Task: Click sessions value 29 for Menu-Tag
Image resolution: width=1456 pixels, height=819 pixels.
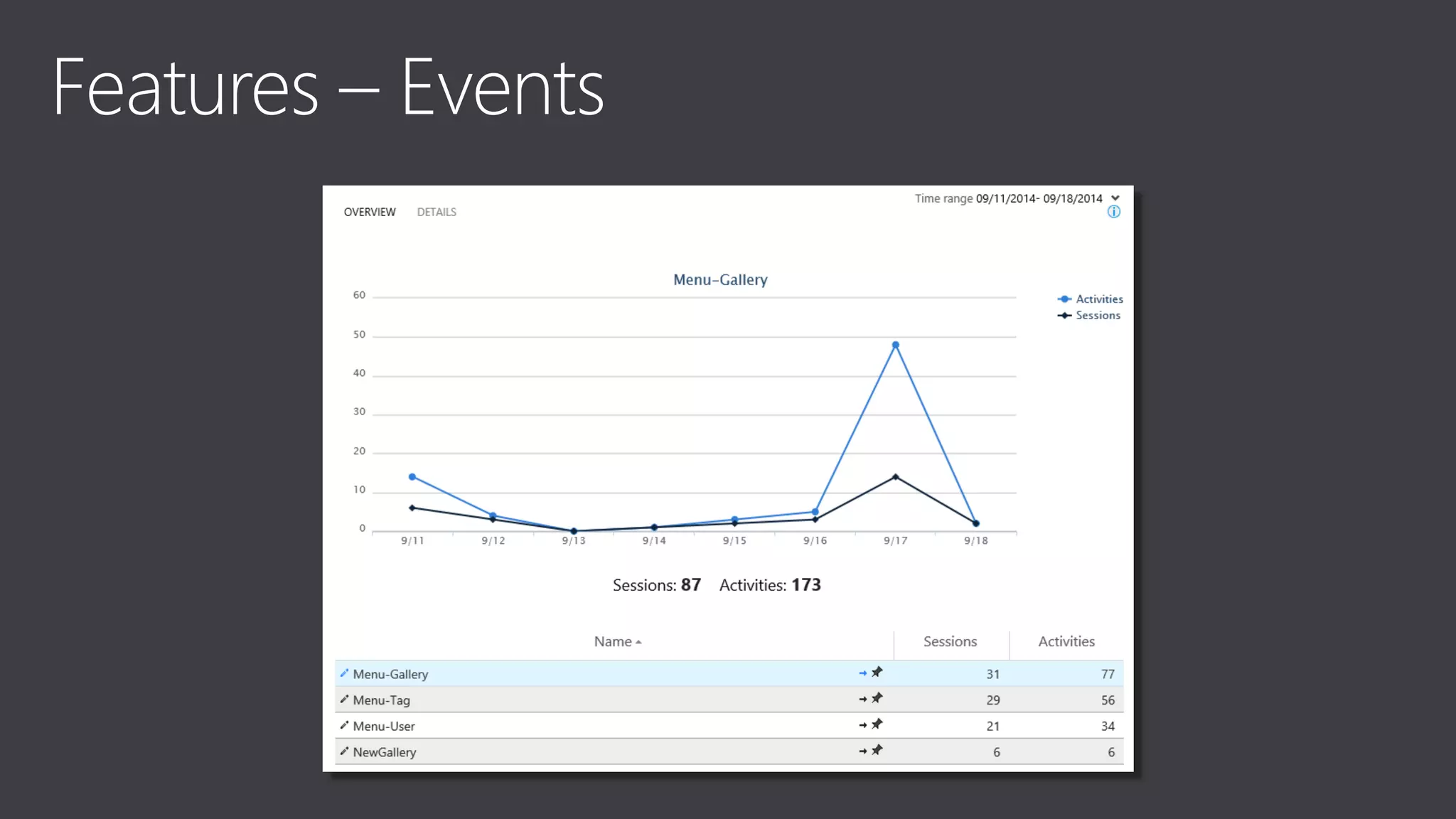Action: click(x=993, y=700)
